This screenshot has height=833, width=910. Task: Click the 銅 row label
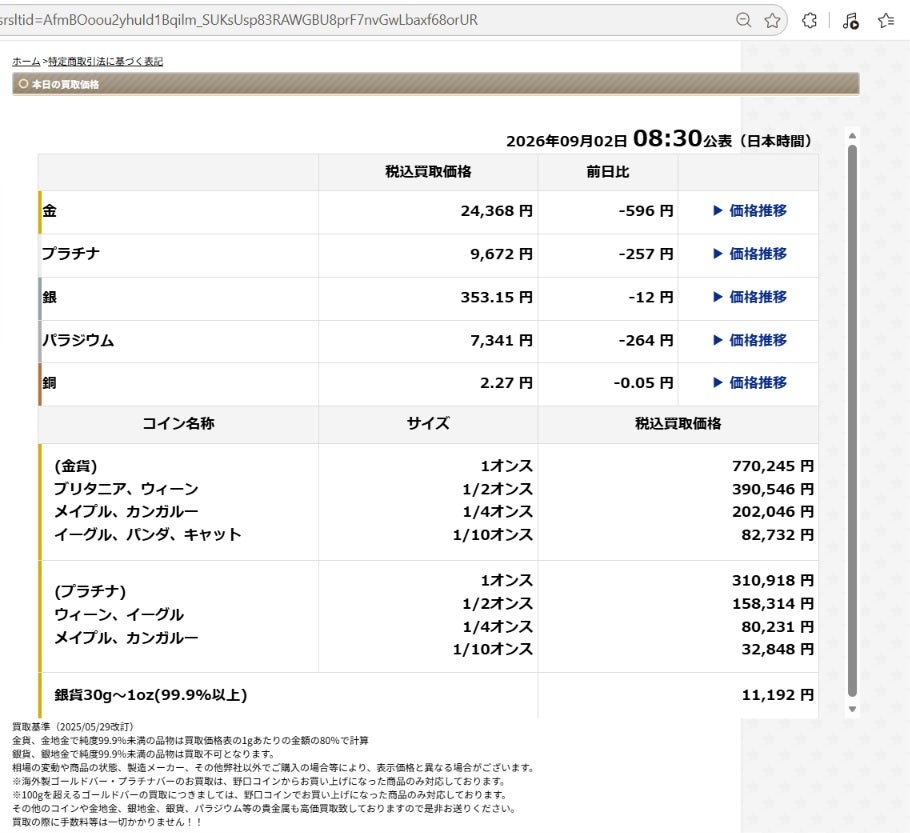coord(49,383)
